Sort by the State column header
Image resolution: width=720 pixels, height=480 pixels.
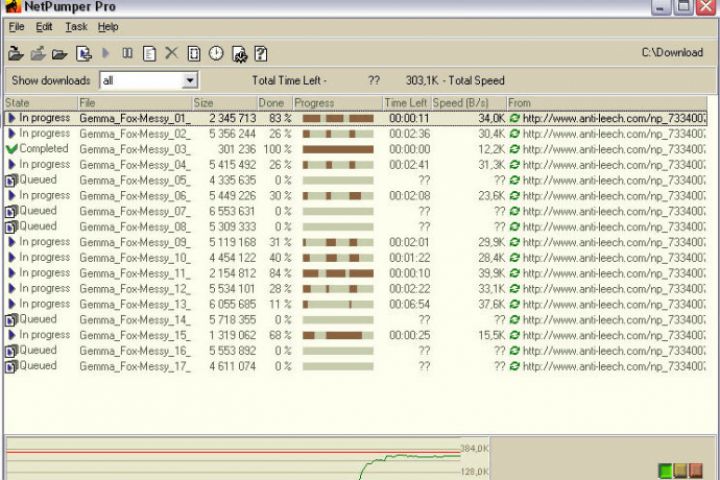click(x=41, y=103)
